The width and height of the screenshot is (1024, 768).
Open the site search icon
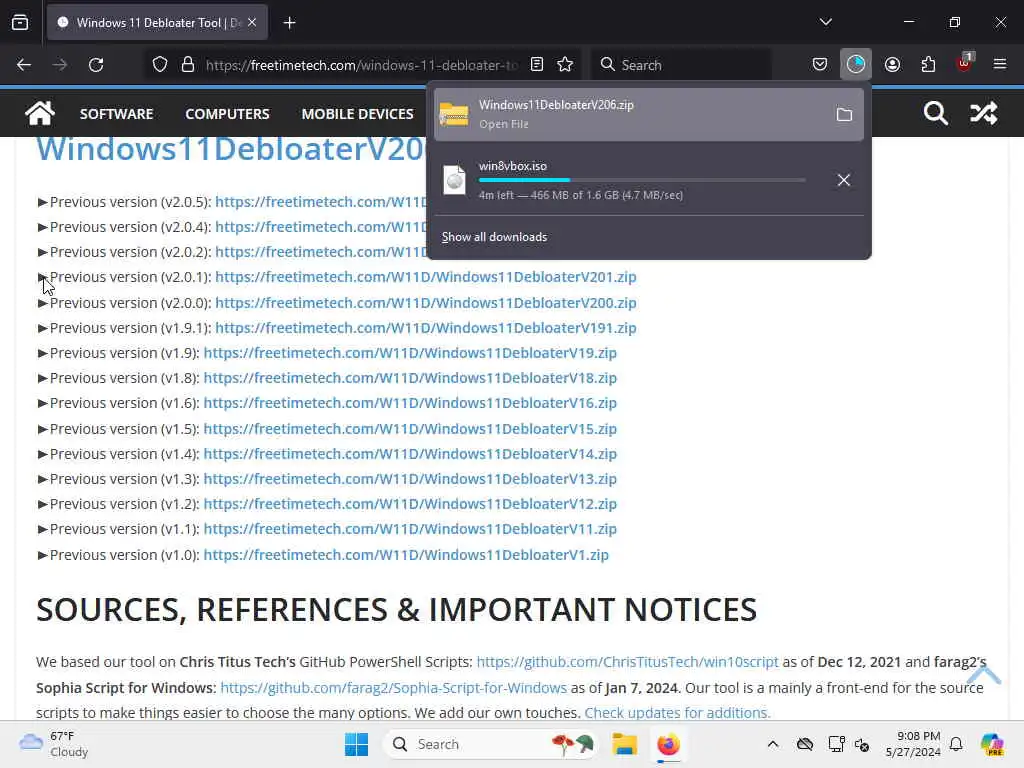[935, 114]
